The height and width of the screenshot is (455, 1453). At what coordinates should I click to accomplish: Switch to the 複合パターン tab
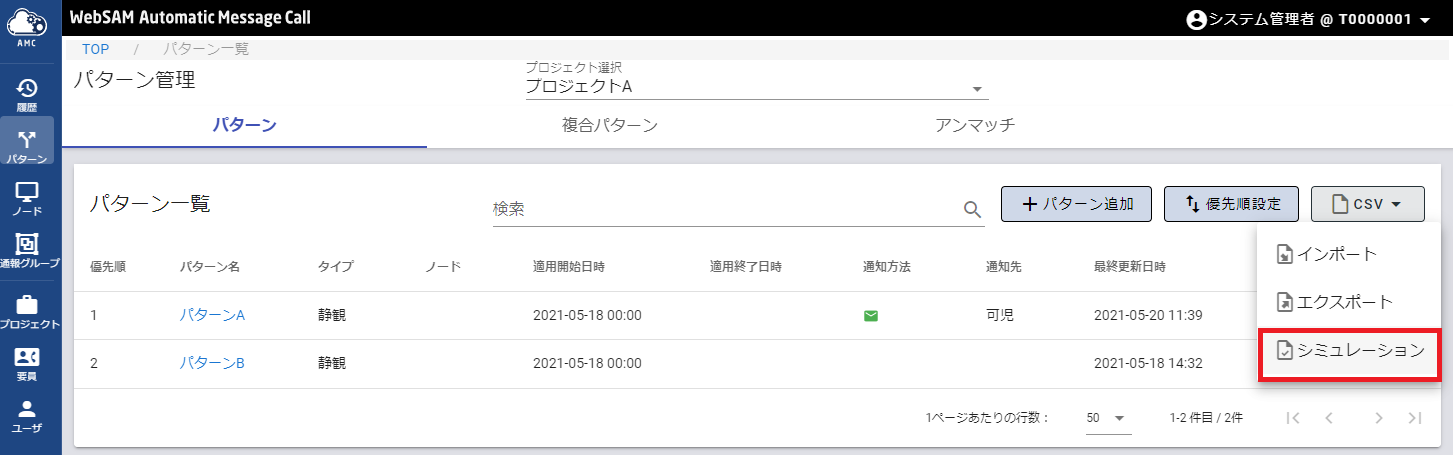coord(610,125)
